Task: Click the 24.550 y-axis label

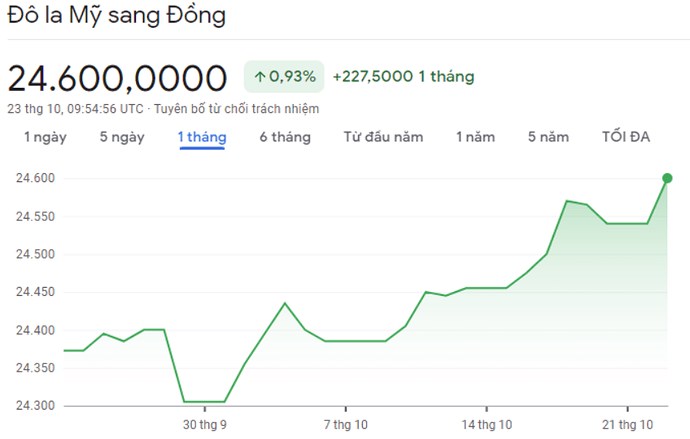Action: 35,216
